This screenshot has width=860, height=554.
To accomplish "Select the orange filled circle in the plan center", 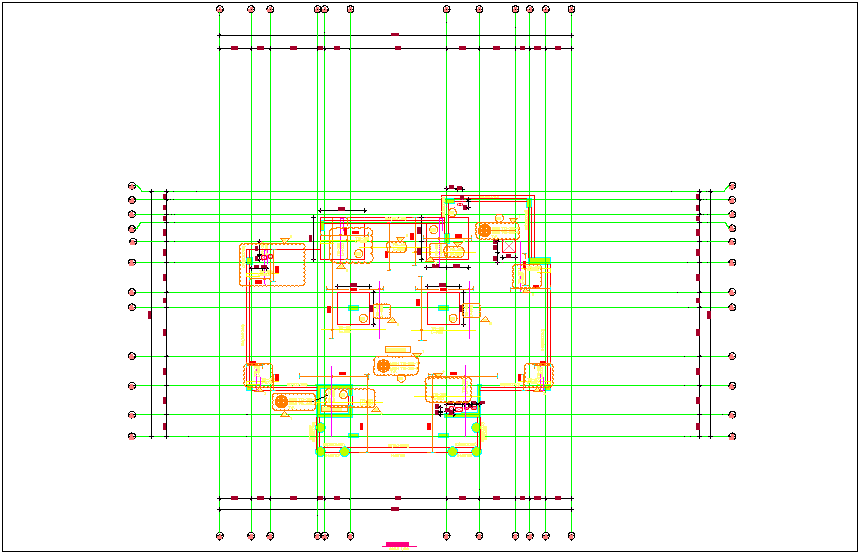I will point(383,367).
